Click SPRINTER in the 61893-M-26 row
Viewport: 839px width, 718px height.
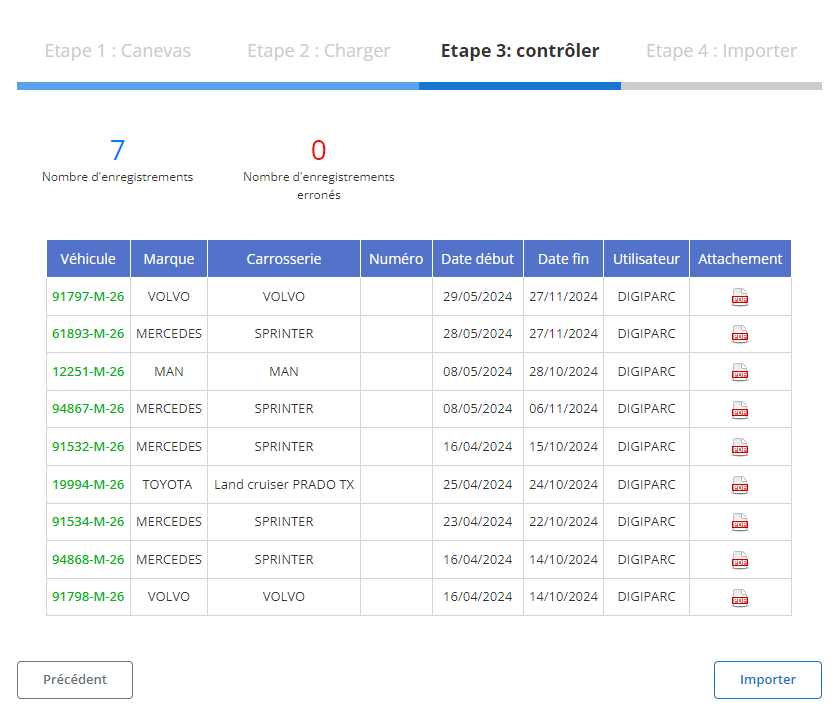(284, 334)
